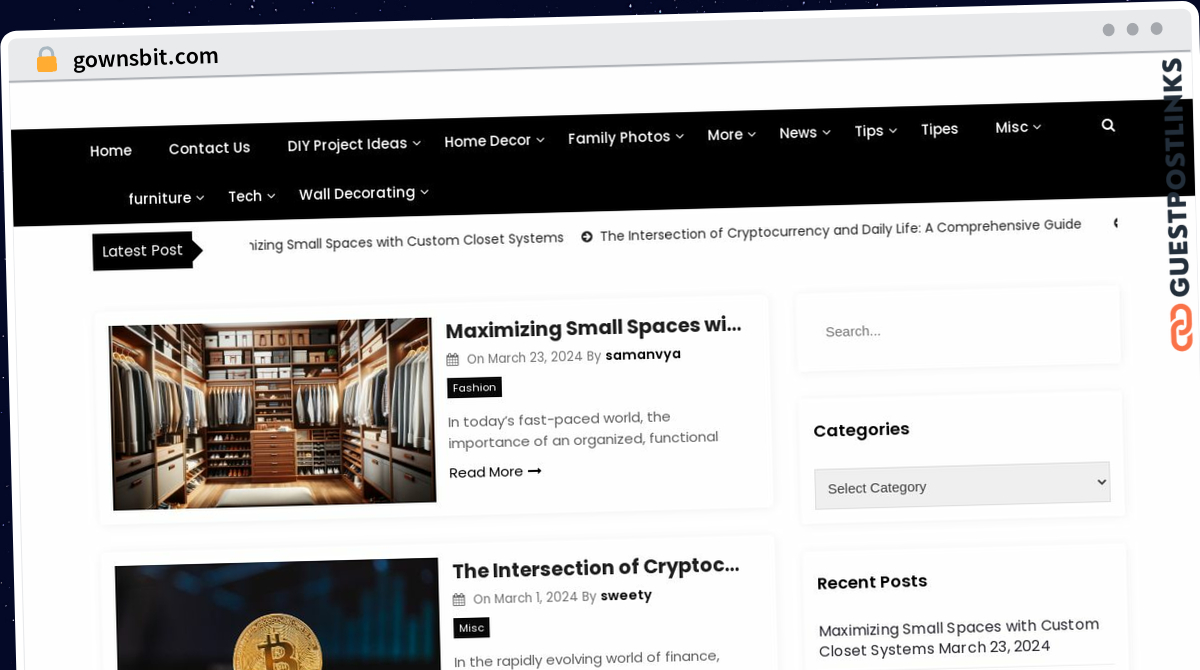1200x670 pixels.
Task: Expand the More submenu arrow
Action: (x=752, y=134)
